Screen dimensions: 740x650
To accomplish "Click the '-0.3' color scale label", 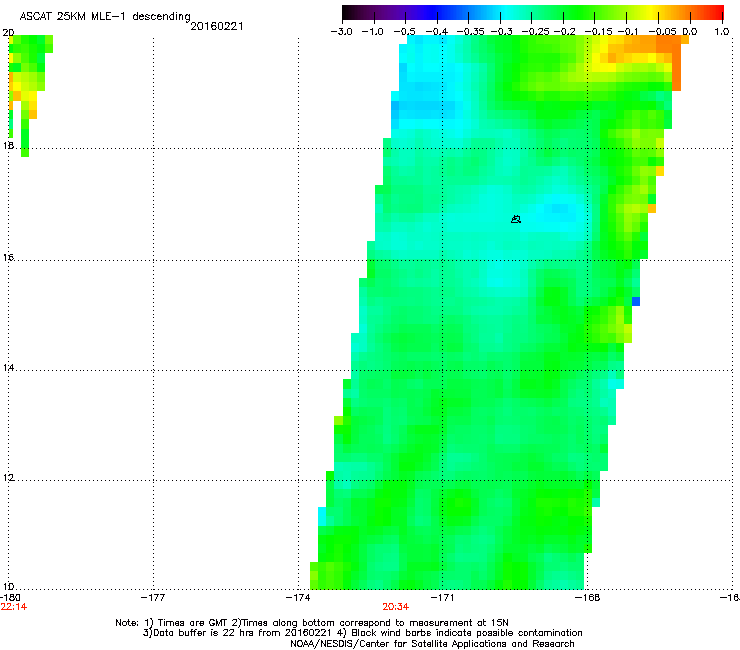I will pos(501,32).
